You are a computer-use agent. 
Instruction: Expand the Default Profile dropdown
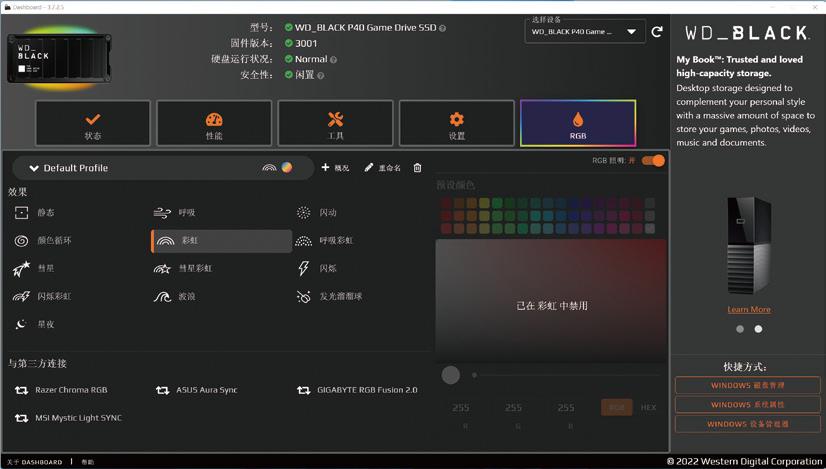click(x=163, y=168)
